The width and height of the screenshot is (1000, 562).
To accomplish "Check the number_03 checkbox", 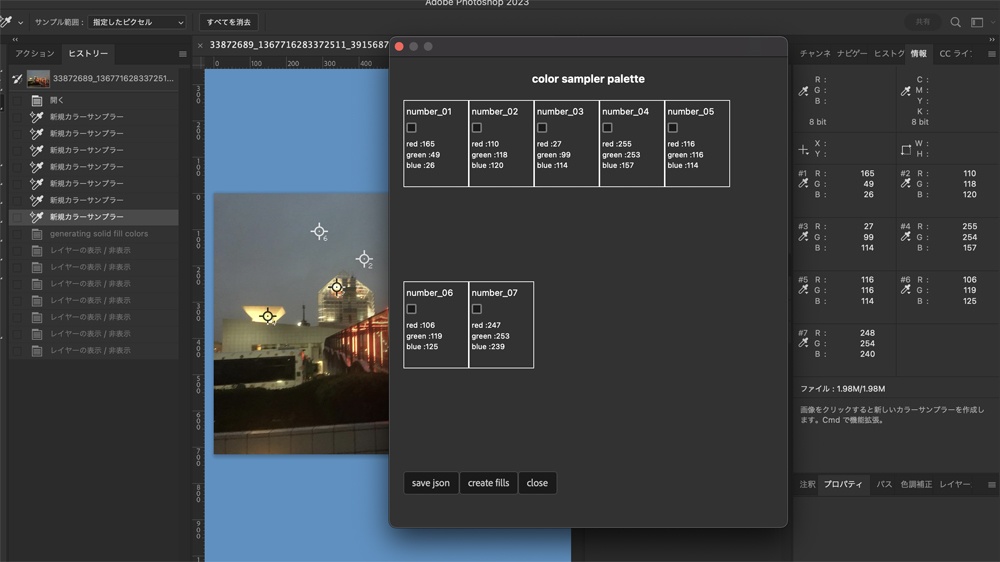I will [x=541, y=128].
